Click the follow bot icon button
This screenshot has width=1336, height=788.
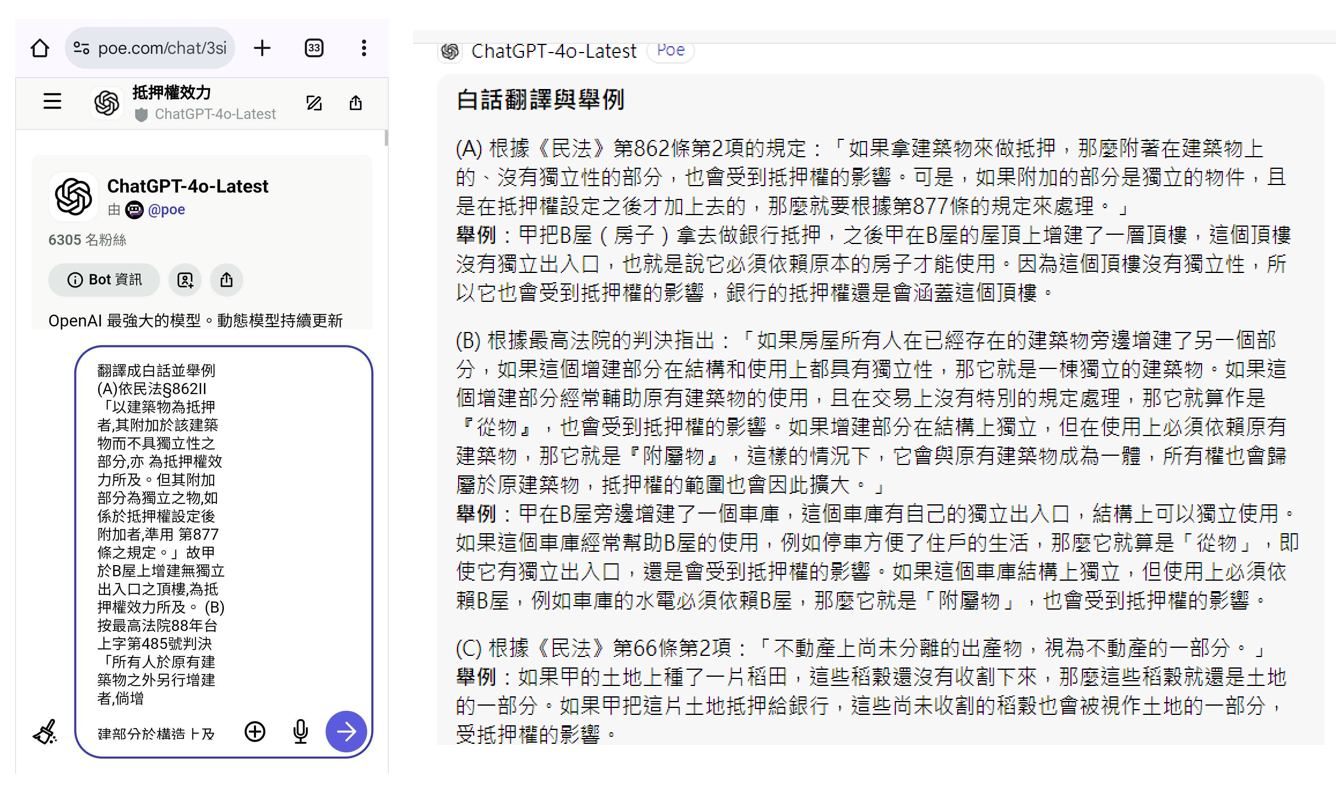[185, 280]
